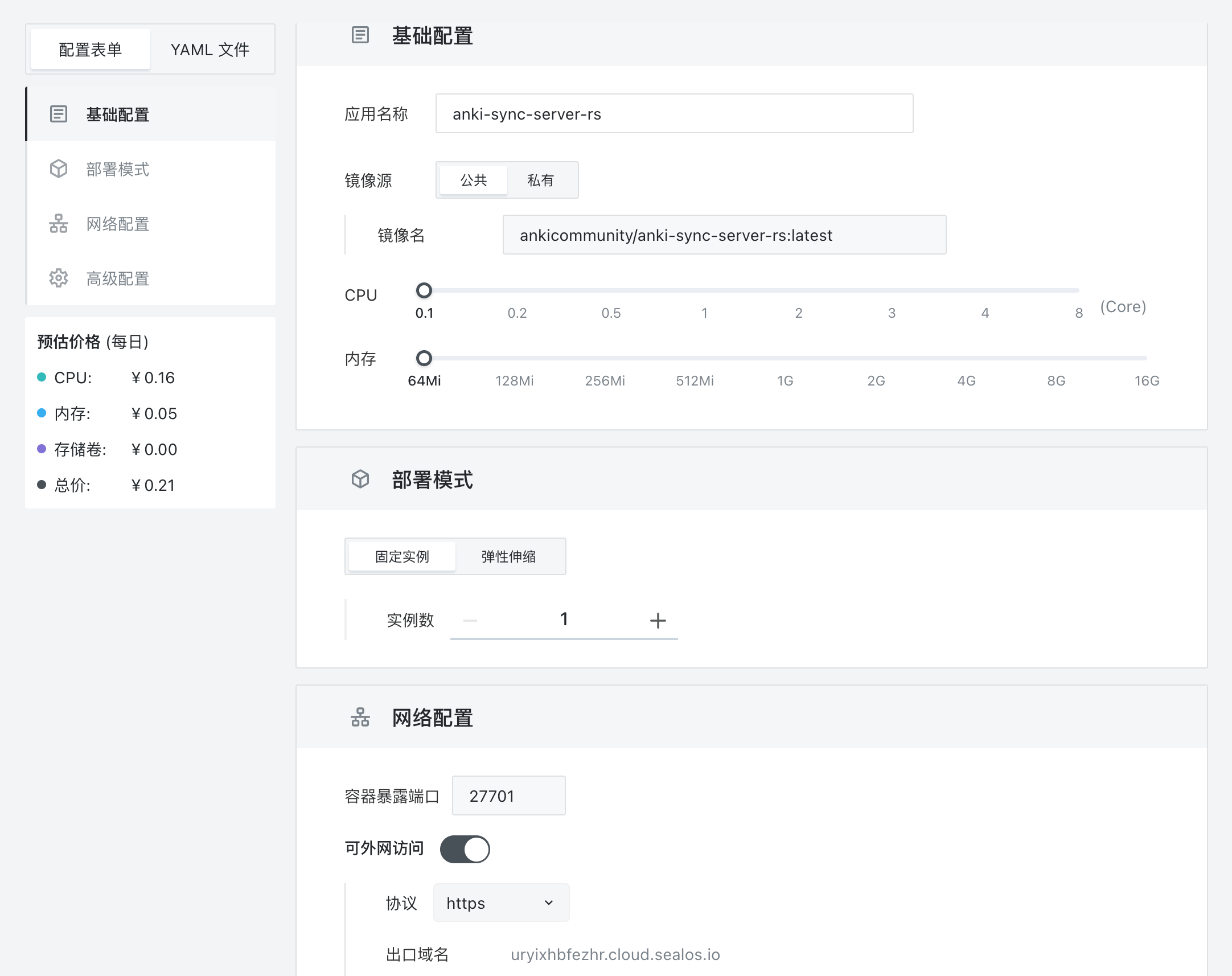This screenshot has height=976, width=1232.
Task: Click the 基础配置 sidebar document icon
Action: pos(58,114)
